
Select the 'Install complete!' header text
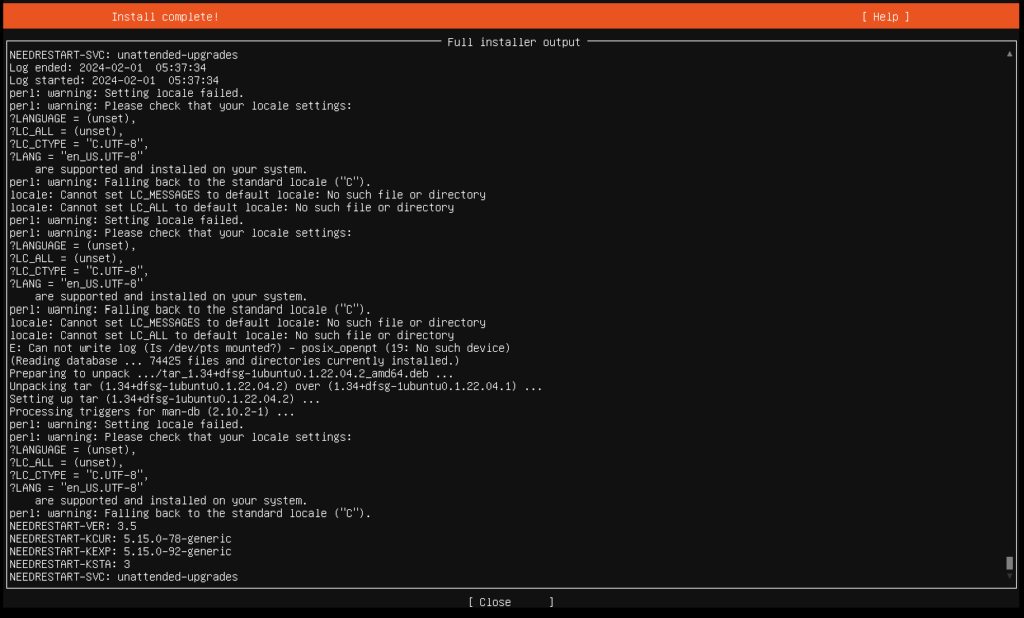(x=165, y=16)
